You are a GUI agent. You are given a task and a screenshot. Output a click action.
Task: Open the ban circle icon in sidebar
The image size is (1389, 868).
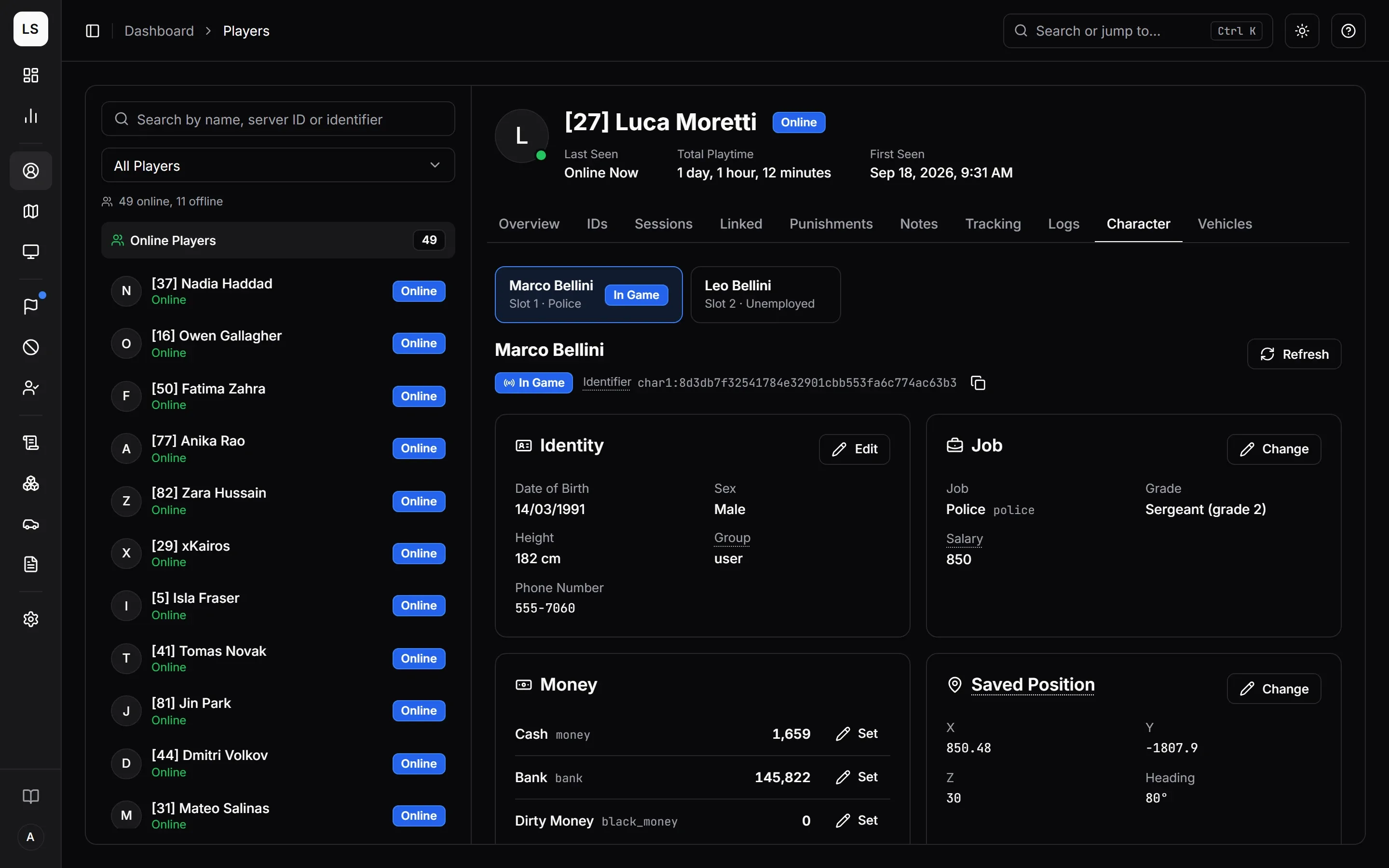click(x=31, y=347)
